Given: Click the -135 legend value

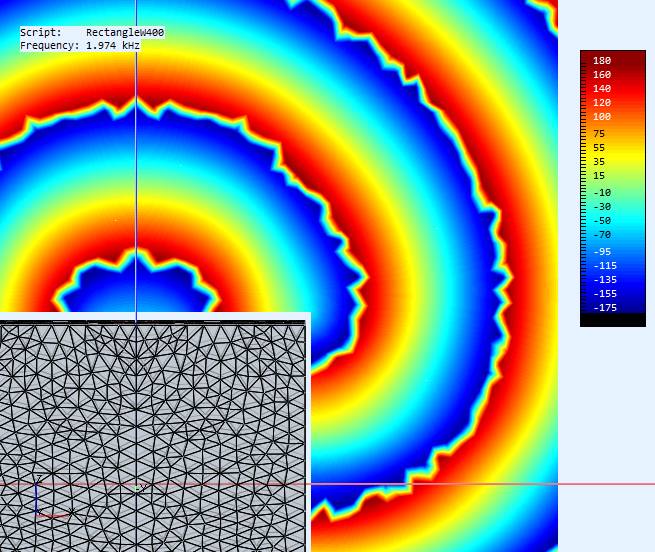Looking at the screenshot, I should [605, 280].
